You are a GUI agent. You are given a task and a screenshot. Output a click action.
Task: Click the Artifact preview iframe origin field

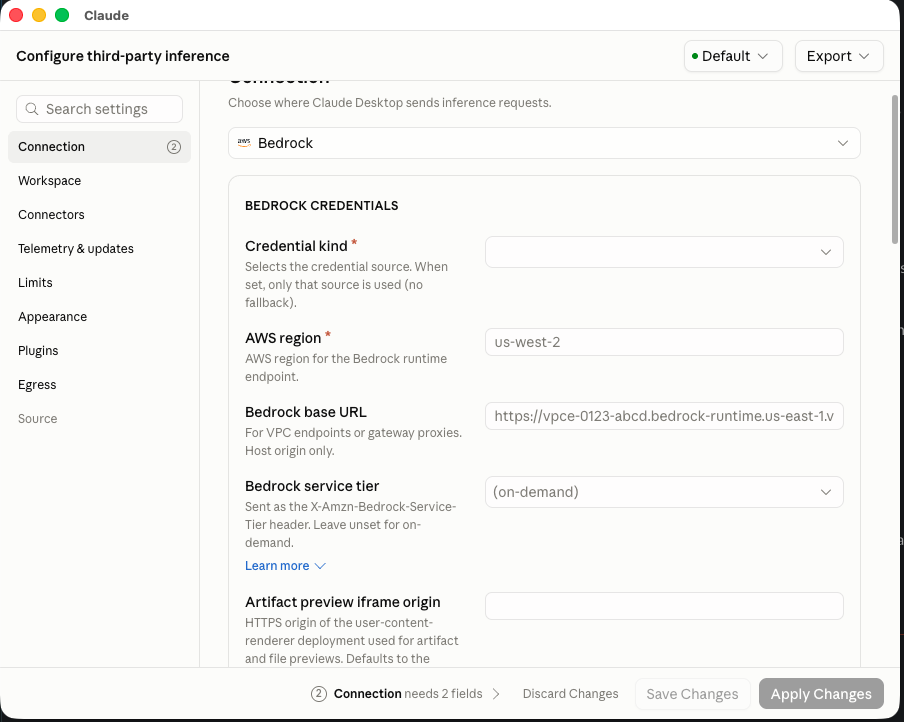point(664,606)
